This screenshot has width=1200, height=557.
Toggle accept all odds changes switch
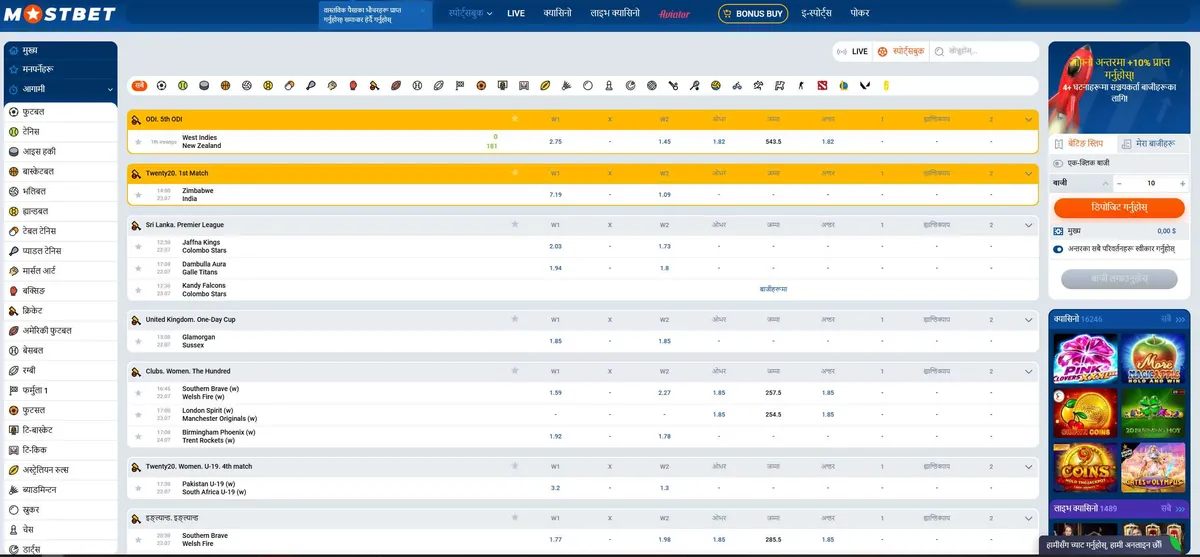point(1059,249)
